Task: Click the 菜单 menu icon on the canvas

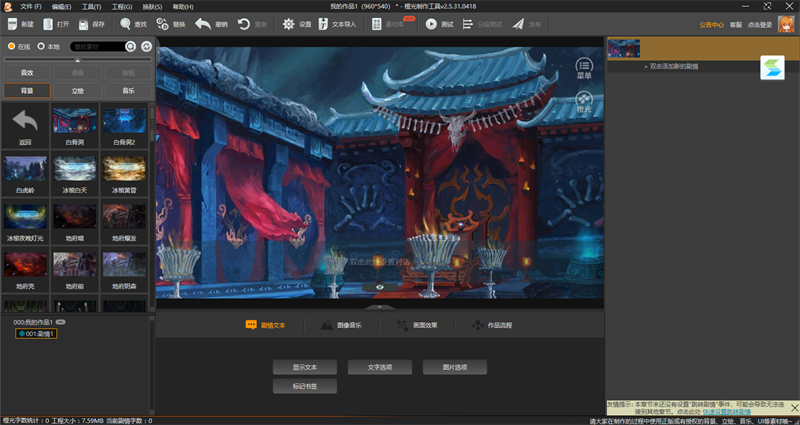Action: pos(584,66)
